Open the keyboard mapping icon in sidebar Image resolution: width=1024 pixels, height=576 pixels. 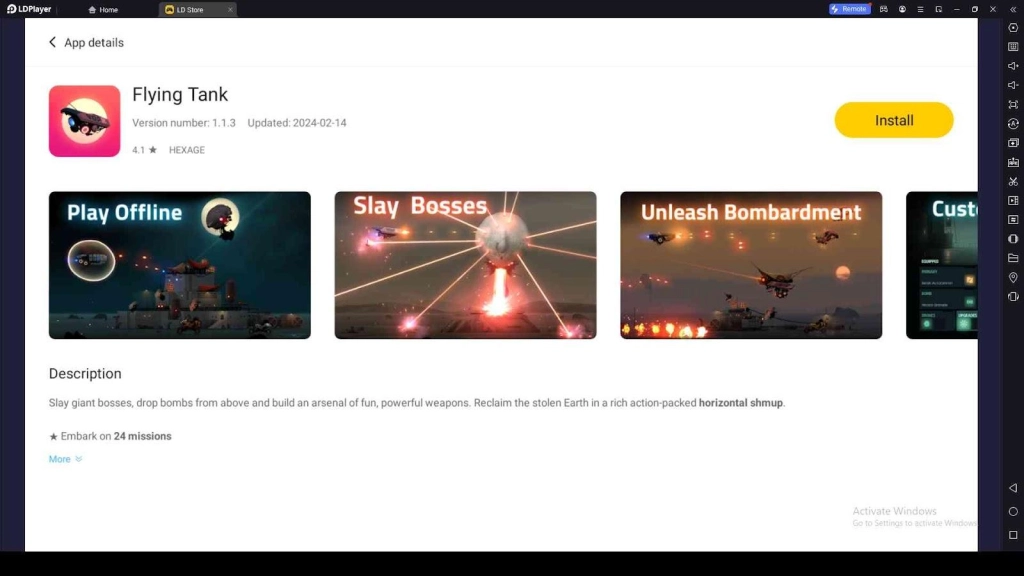(1013, 47)
